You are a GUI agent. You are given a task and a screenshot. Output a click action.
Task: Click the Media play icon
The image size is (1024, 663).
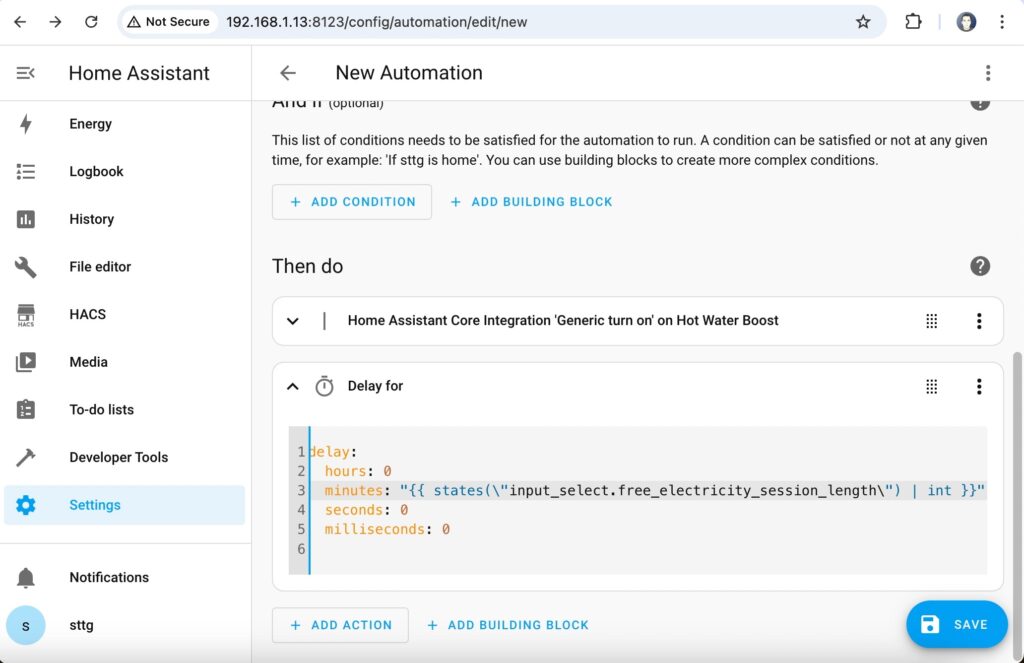[25, 362]
